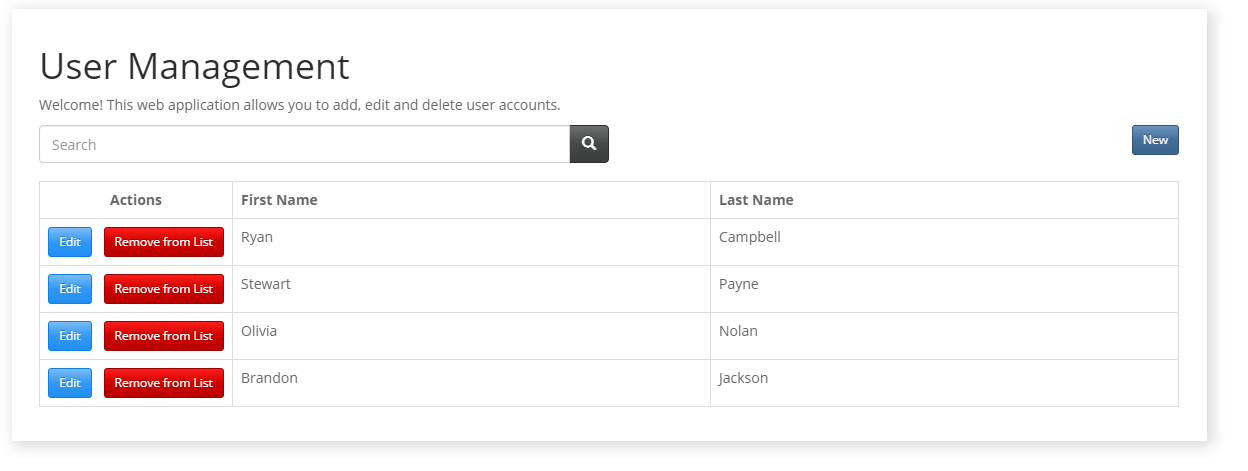Click the magnifying glass search icon

589,144
